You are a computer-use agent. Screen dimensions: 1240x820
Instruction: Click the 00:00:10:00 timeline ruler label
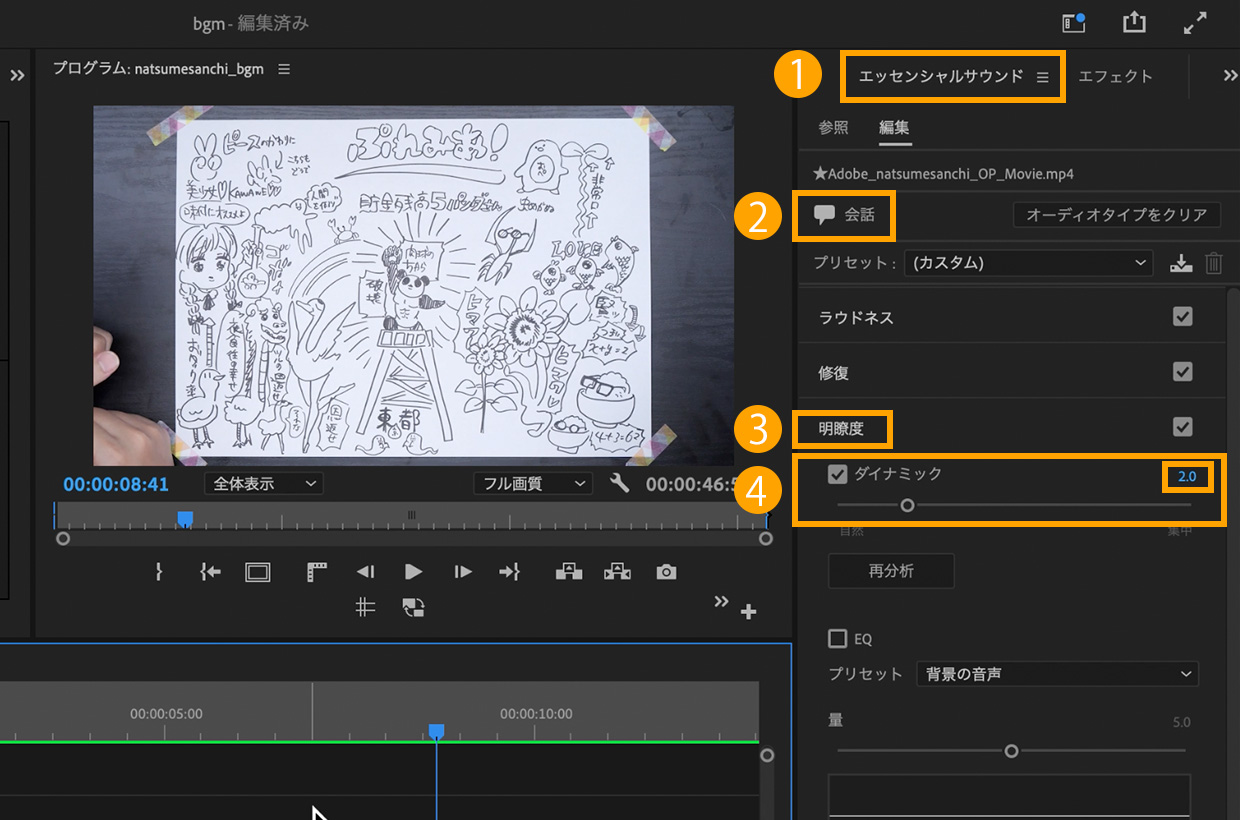536,714
